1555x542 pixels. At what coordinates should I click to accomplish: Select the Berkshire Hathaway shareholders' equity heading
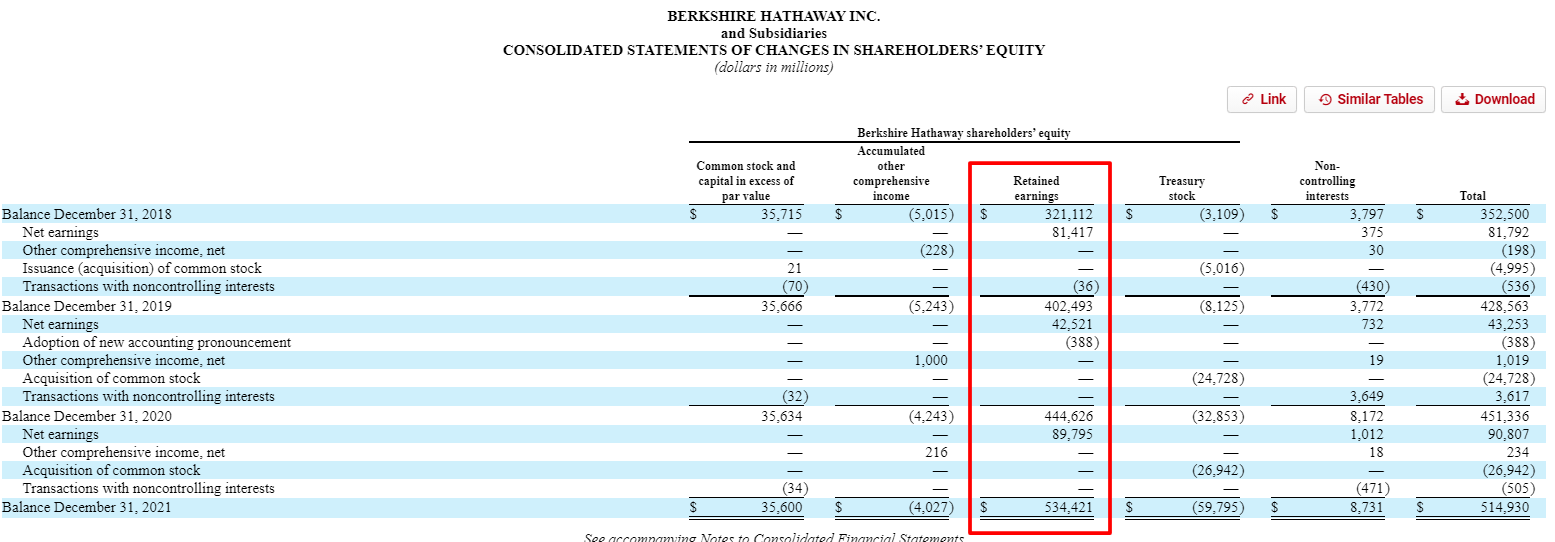(x=963, y=133)
